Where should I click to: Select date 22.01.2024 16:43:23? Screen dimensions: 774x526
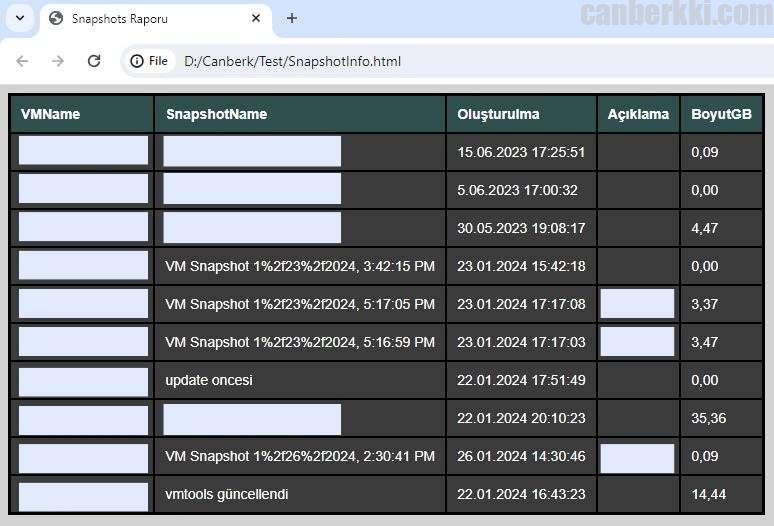coord(521,494)
